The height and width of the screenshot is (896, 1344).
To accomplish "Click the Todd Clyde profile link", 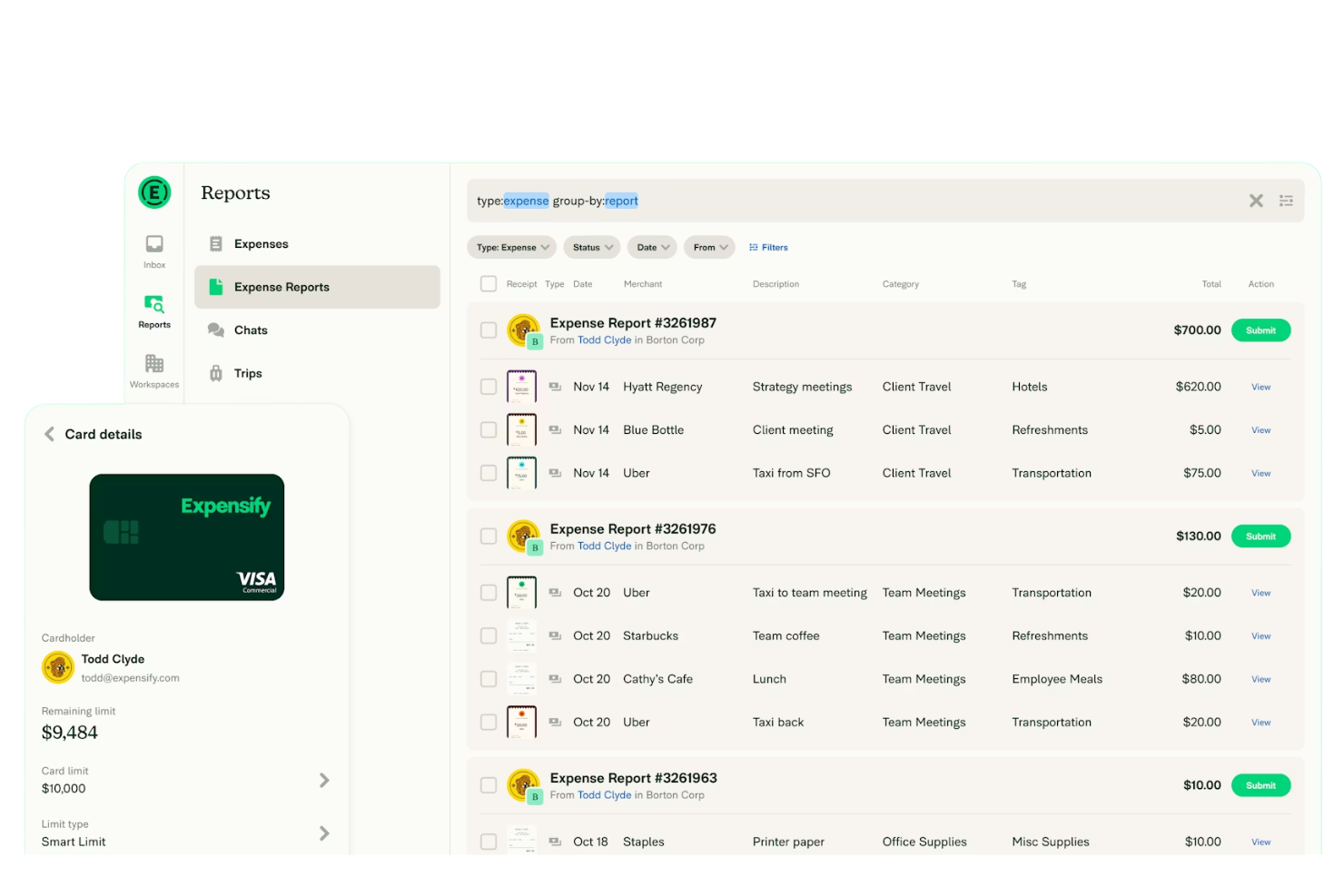I will (x=604, y=340).
